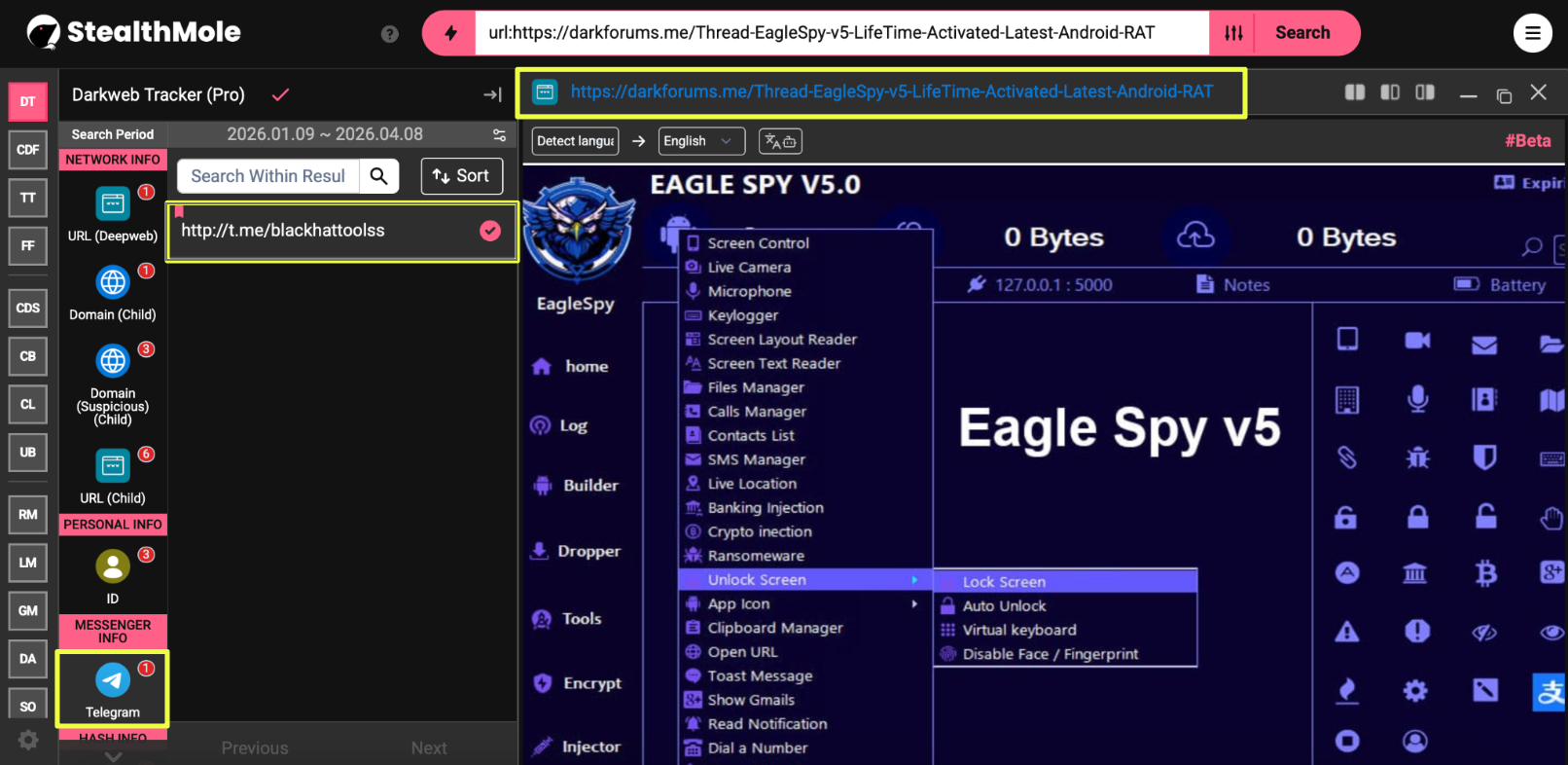Screen dimensions: 1568x765
Task: Click the ID personal info icon
Action: [113, 565]
